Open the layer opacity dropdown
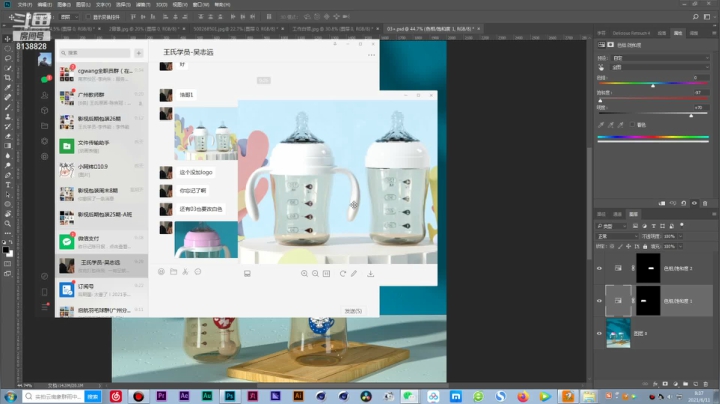This screenshot has height=404, width=720. (x=681, y=236)
